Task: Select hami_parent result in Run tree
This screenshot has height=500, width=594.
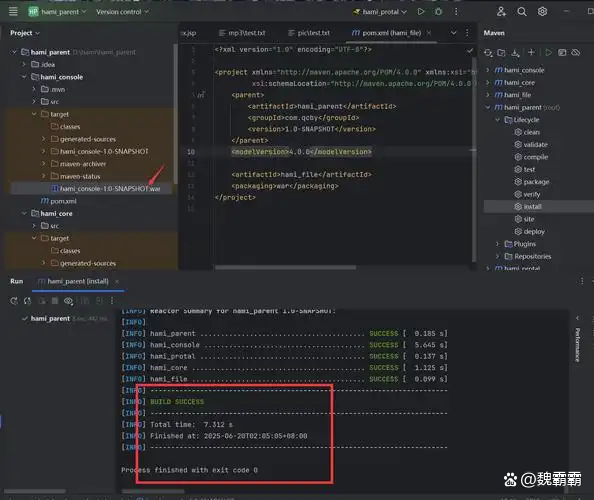Action: [50, 318]
